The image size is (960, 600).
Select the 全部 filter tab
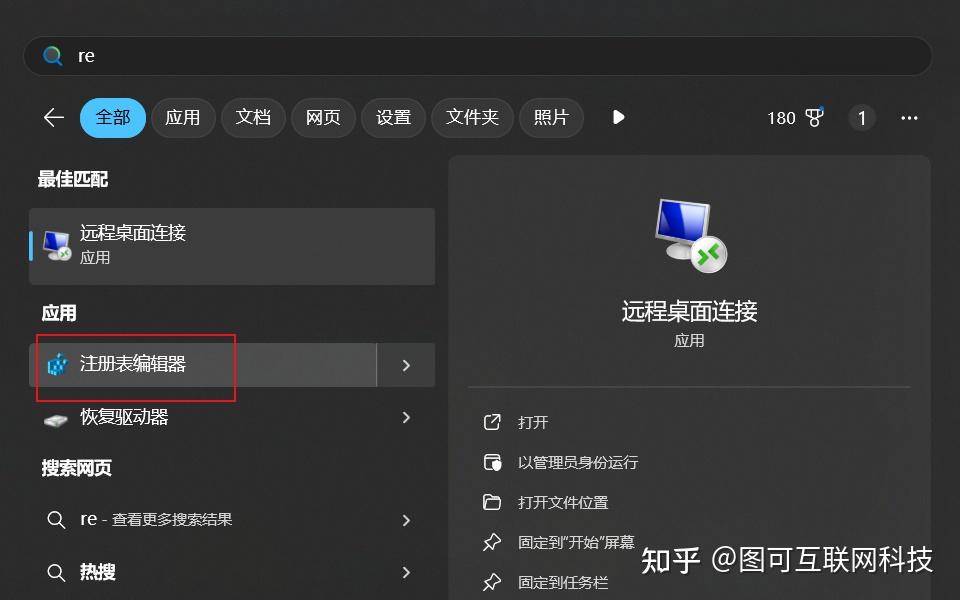coord(113,118)
